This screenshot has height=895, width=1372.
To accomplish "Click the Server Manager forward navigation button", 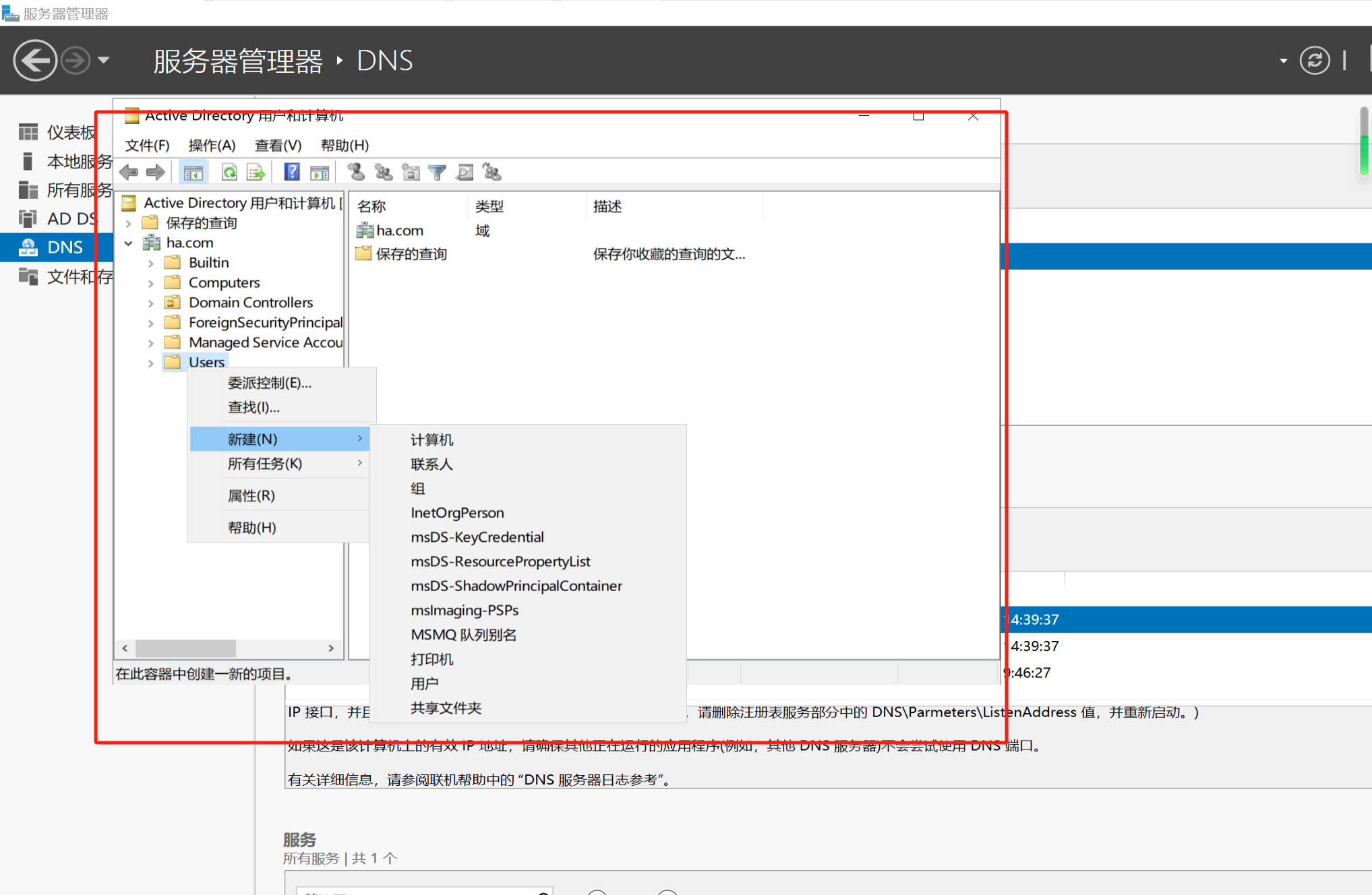I will coord(75,61).
